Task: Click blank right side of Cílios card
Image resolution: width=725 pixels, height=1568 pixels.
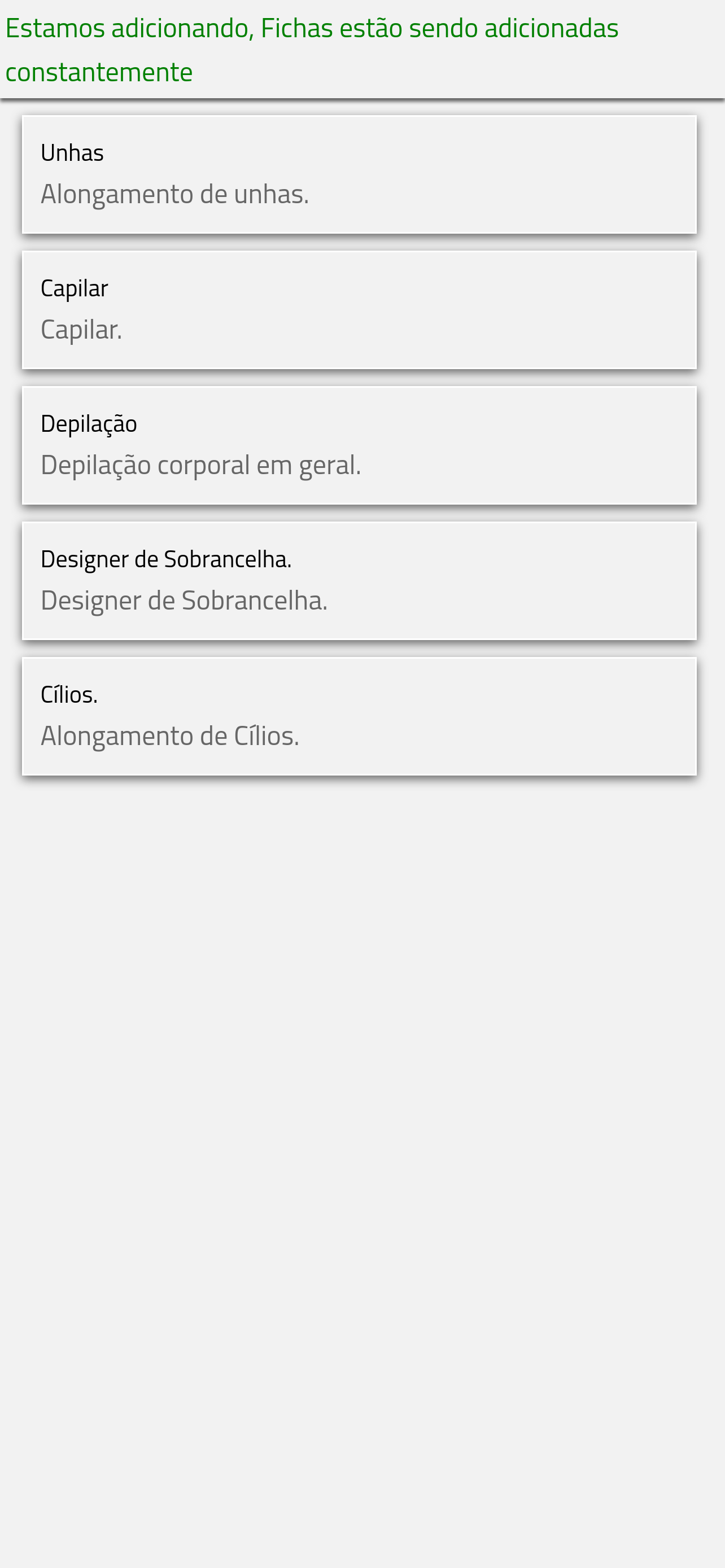Action: 548,716
